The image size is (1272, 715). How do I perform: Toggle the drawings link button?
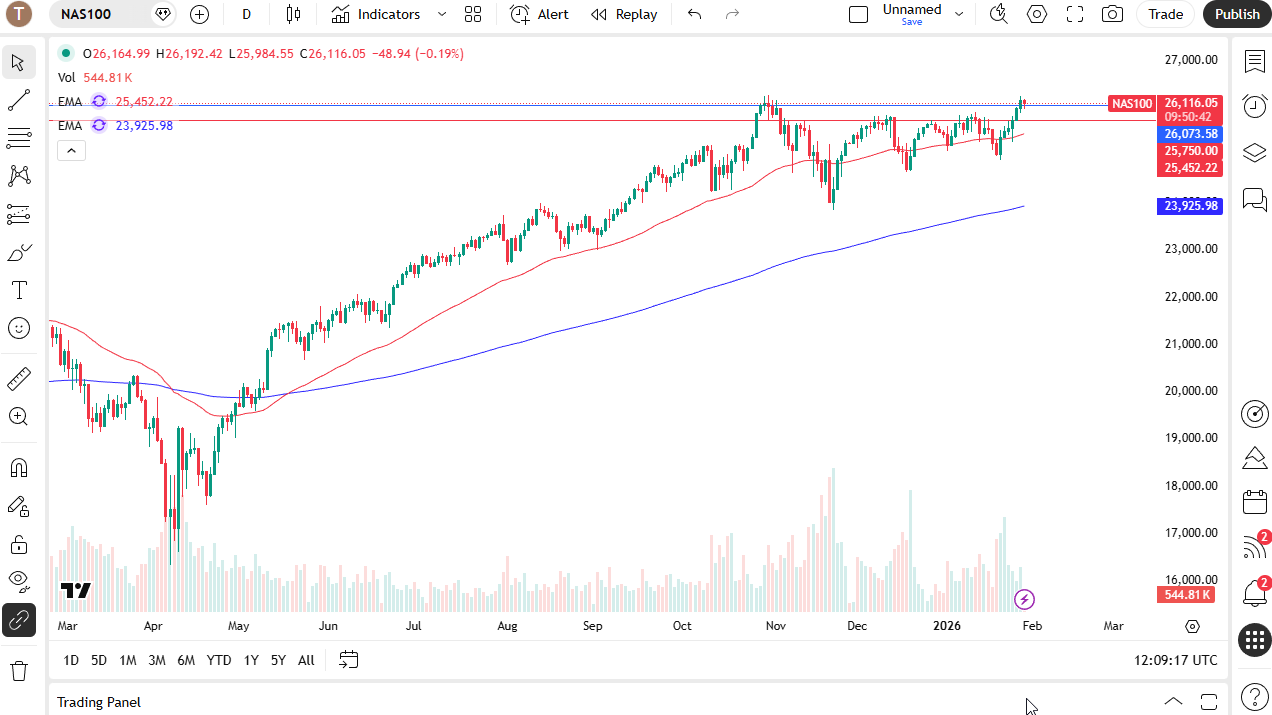tap(18, 620)
